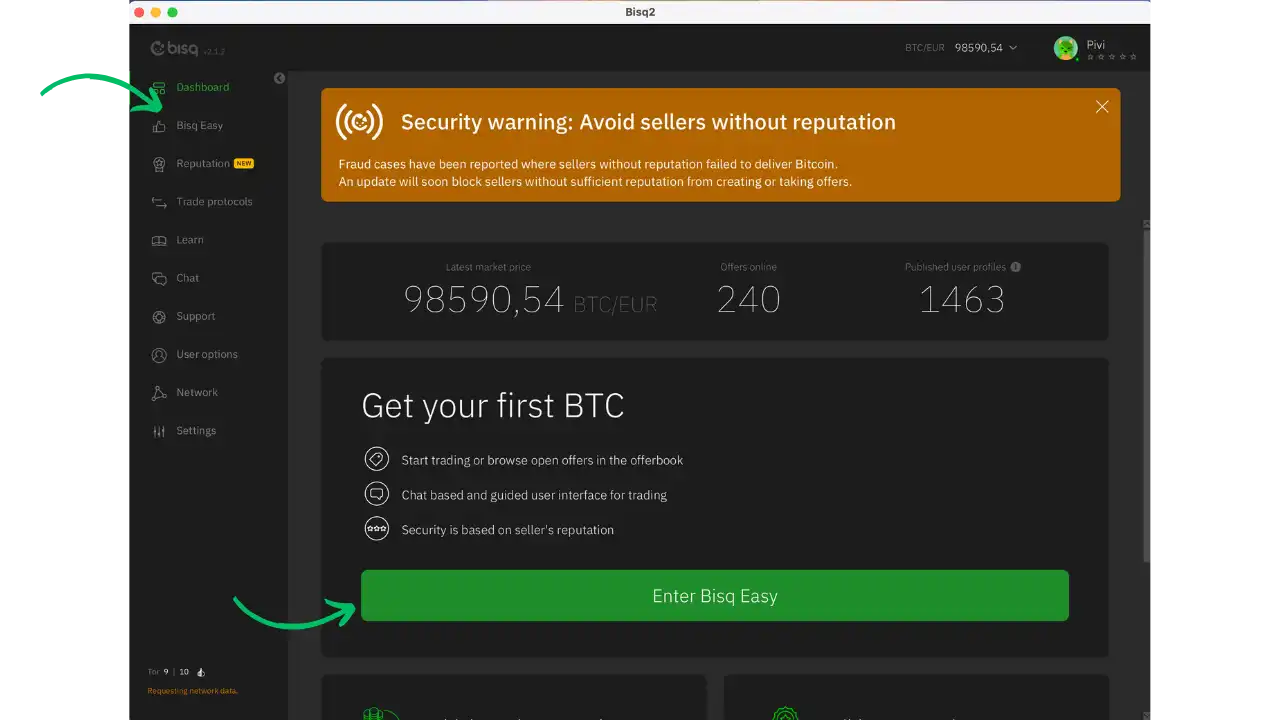Click the Network nodes icon
Viewport: 1280px width, 720px height.
(159, 393)
